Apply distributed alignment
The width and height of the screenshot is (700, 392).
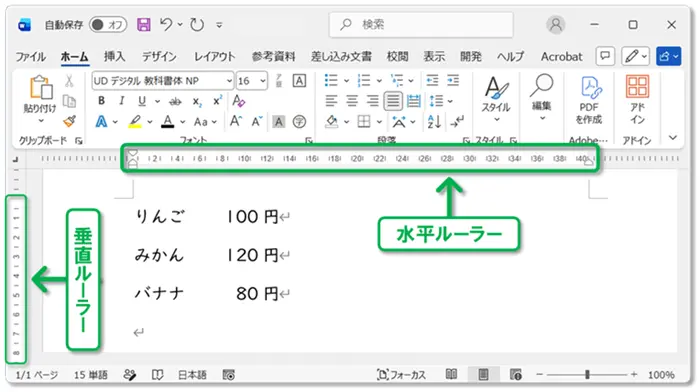point(414,101)
